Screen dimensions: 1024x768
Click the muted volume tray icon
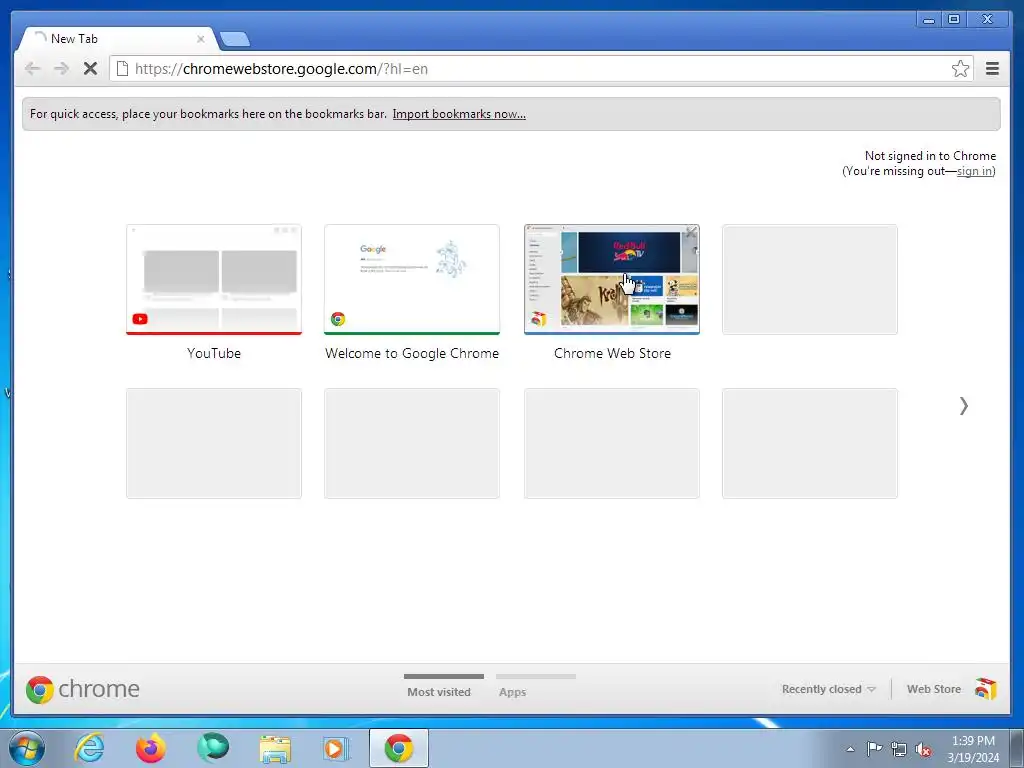[923, 749]
